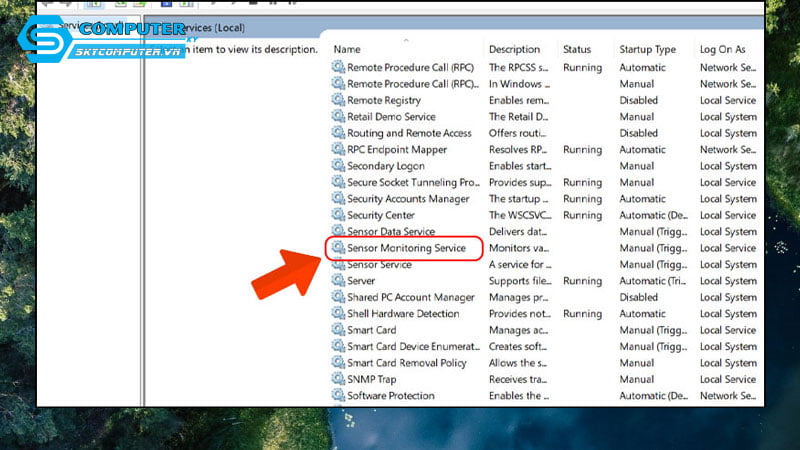Click gear icon beside Remote Registry
The width and height of the screenshot is (800, 450).
tap(338, 99)
